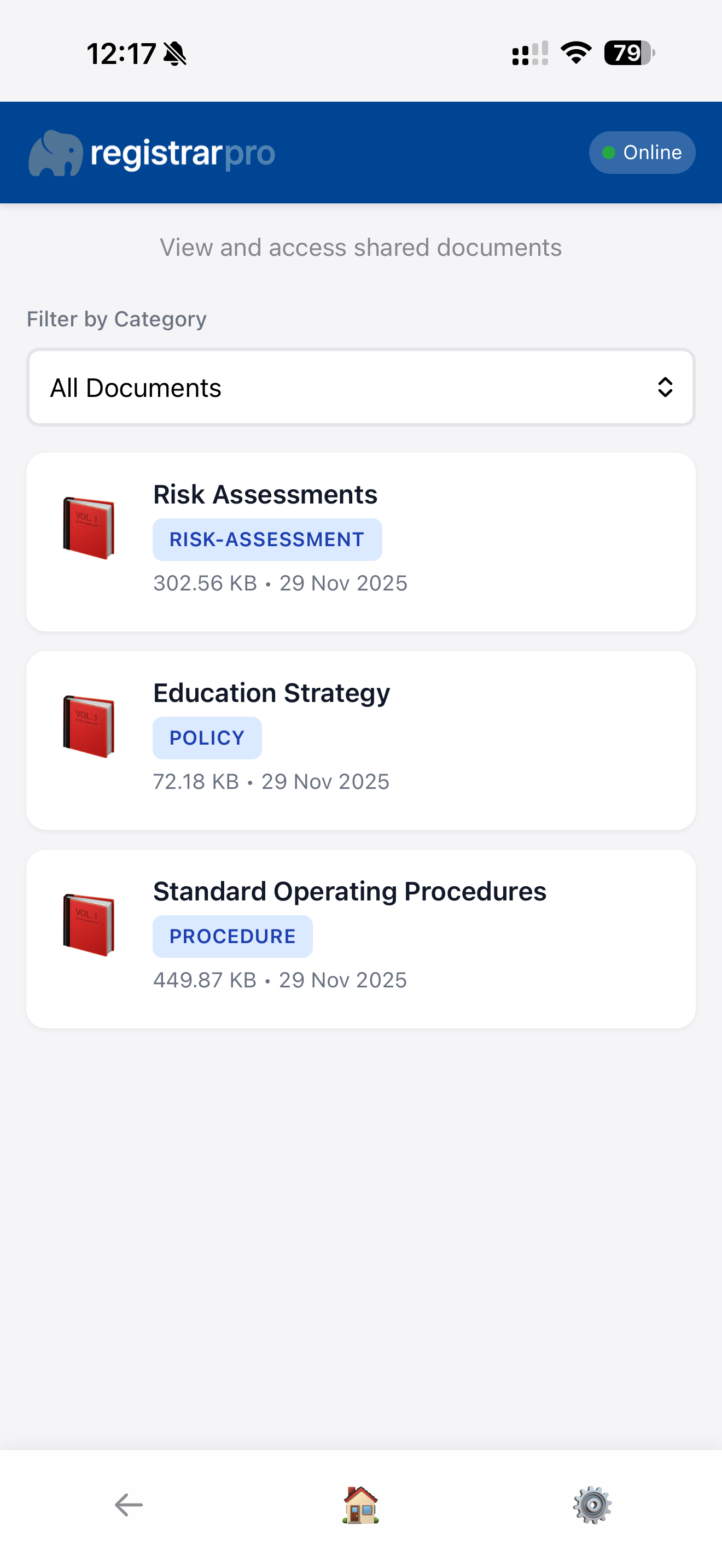Viewport: 722px width, 1568px height.
Task: Tap the silent mode bell icon
Action: [x=176, y=54]
